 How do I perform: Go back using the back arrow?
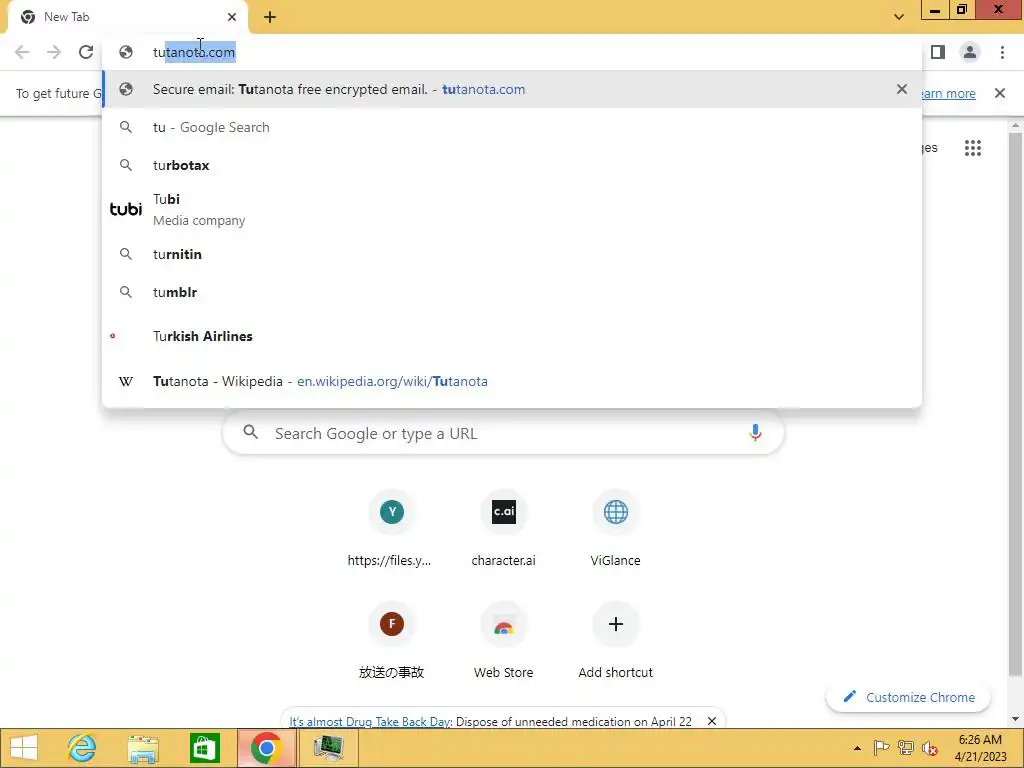coord(22,52)
